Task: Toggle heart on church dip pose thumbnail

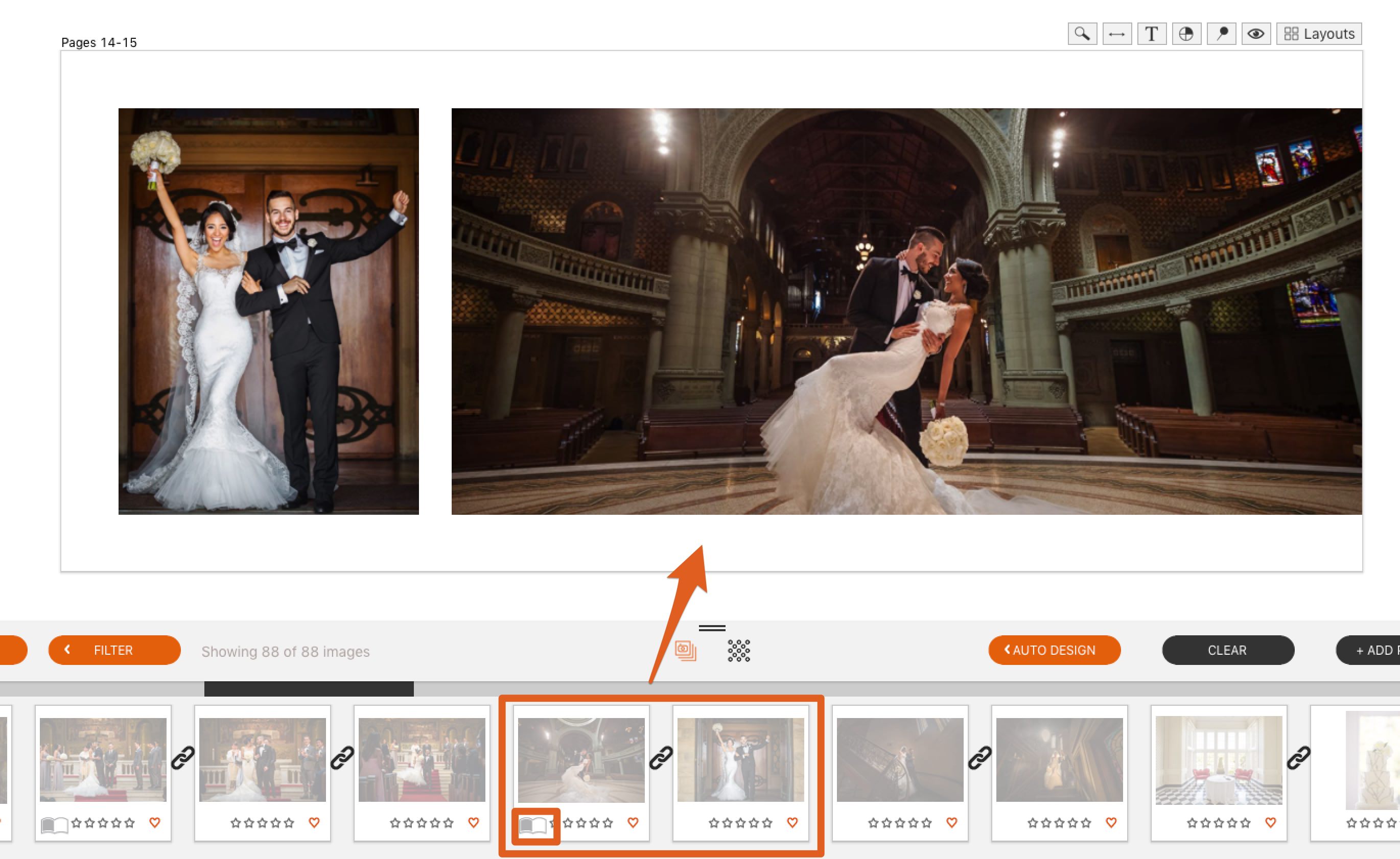Action: [x=633, y=822]
